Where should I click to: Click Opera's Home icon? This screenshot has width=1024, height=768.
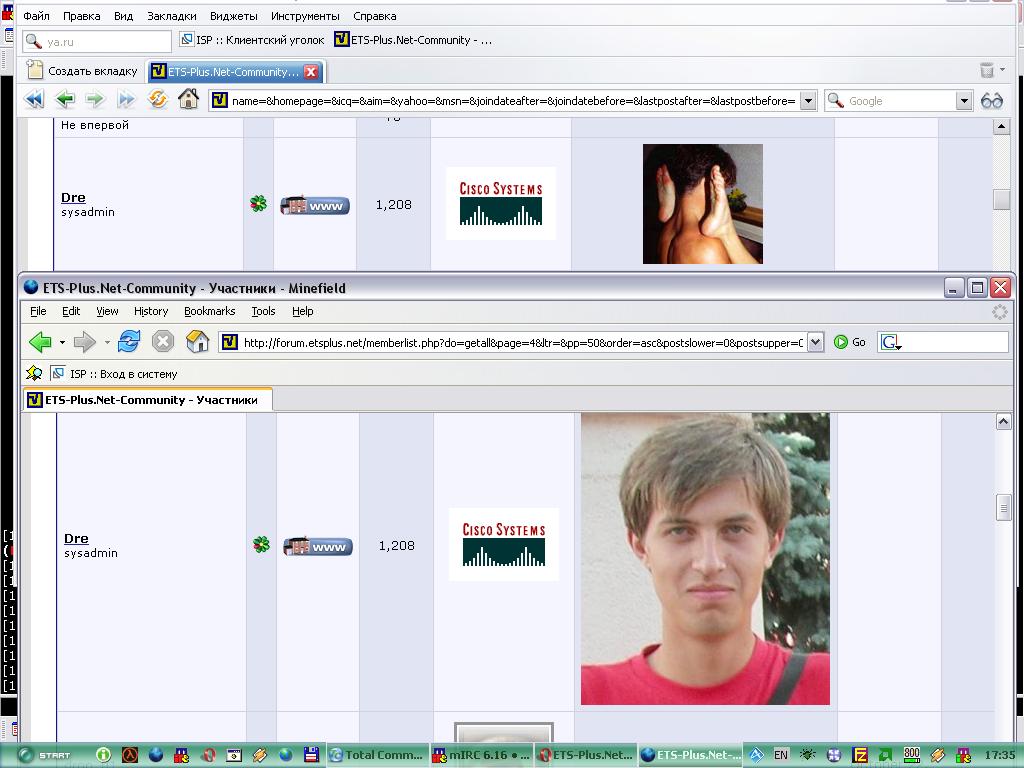[x=188, y=99]
